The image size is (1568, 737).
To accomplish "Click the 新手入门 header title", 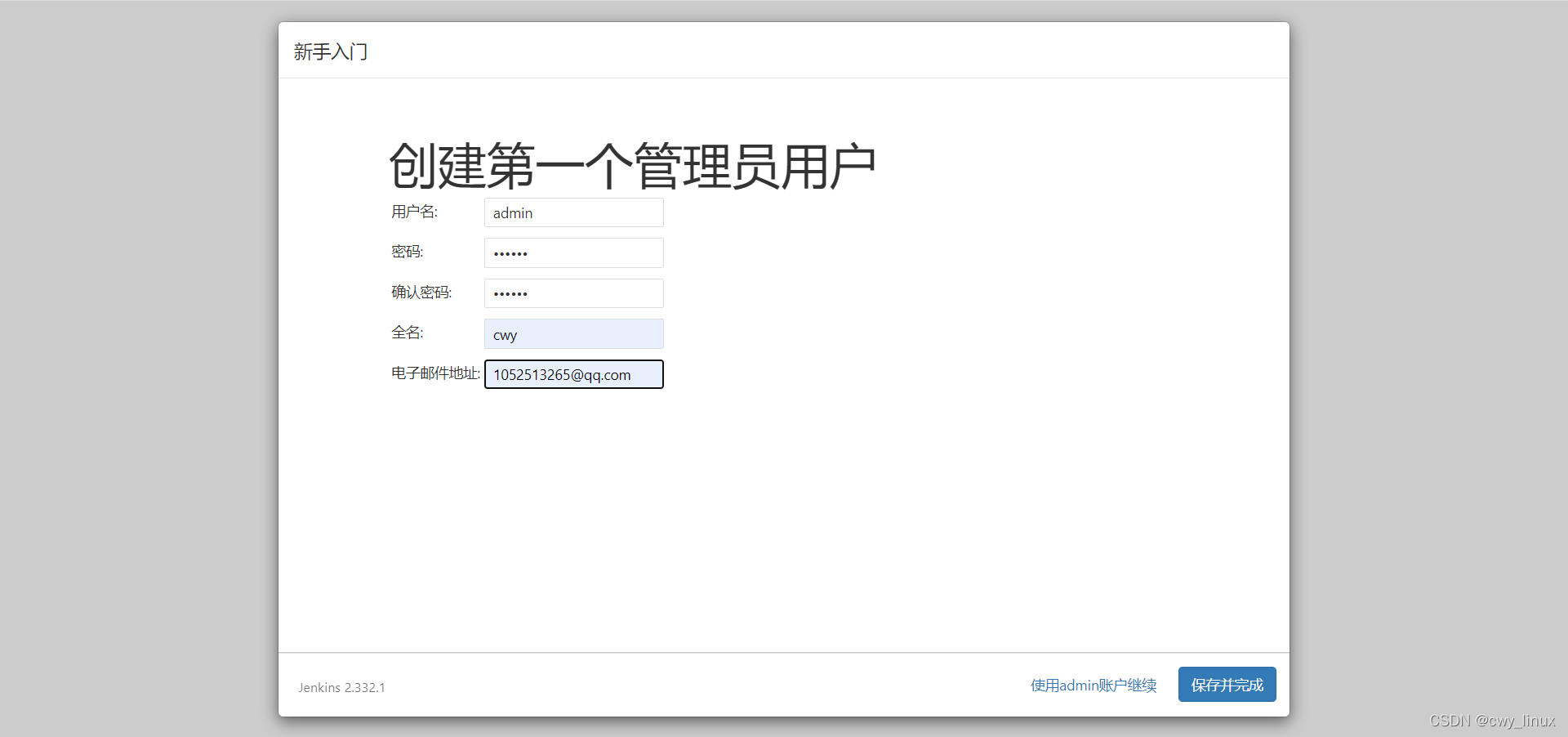I will [331, 52].
